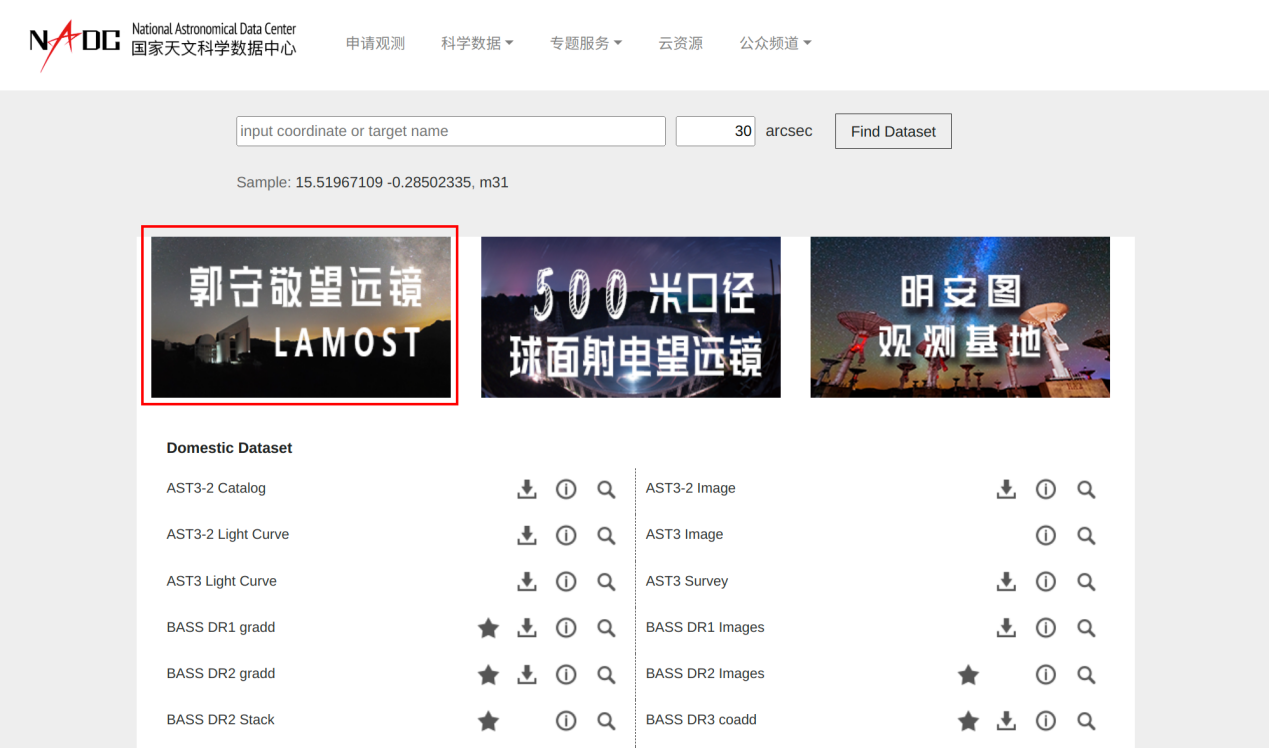Download BASS DR1 gradd
The image size is (1269, 748).
[x=527, y=628]
